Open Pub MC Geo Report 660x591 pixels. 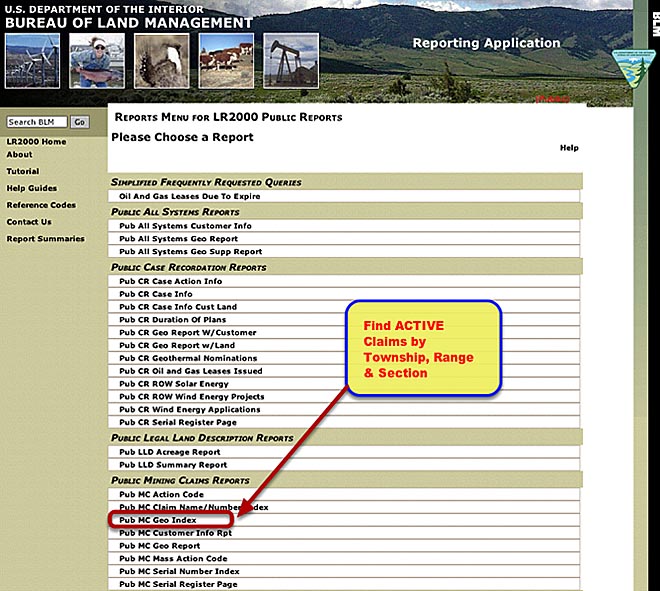[x=160, y=546]
